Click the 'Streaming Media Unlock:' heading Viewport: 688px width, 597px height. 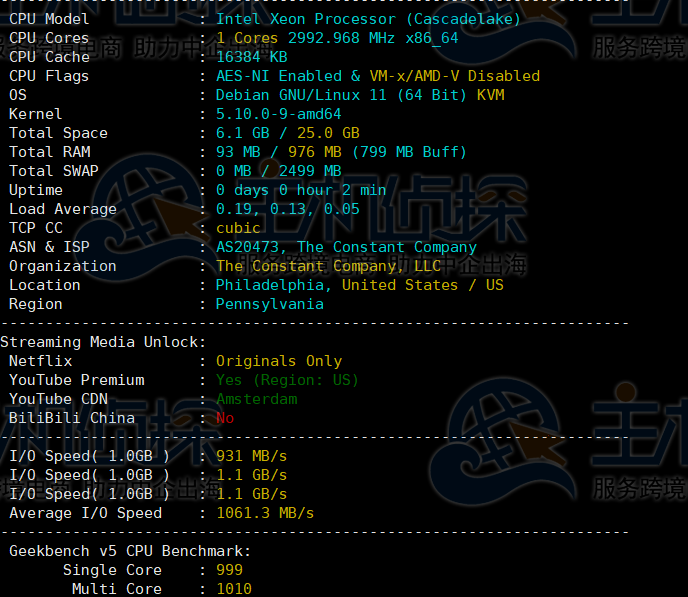(x=103, y=342)
